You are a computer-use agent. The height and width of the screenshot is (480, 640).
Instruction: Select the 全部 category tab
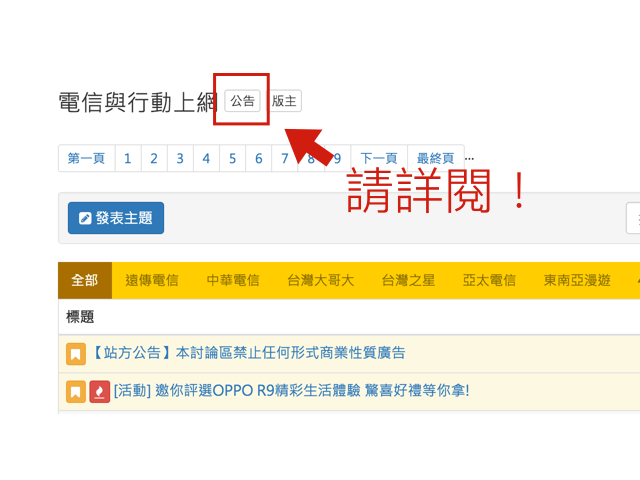(x=85, y=280)
